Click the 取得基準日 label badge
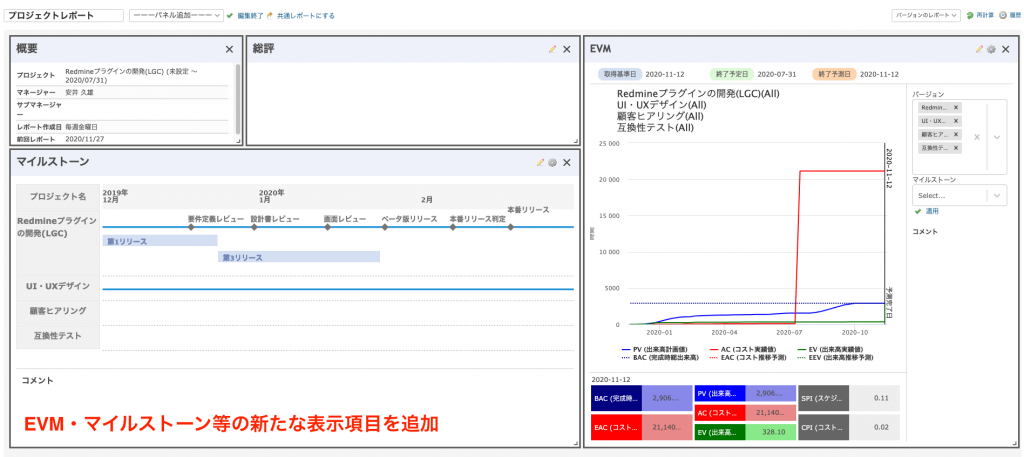Viewport: 1024px width, 457px height. coord(620,74)
